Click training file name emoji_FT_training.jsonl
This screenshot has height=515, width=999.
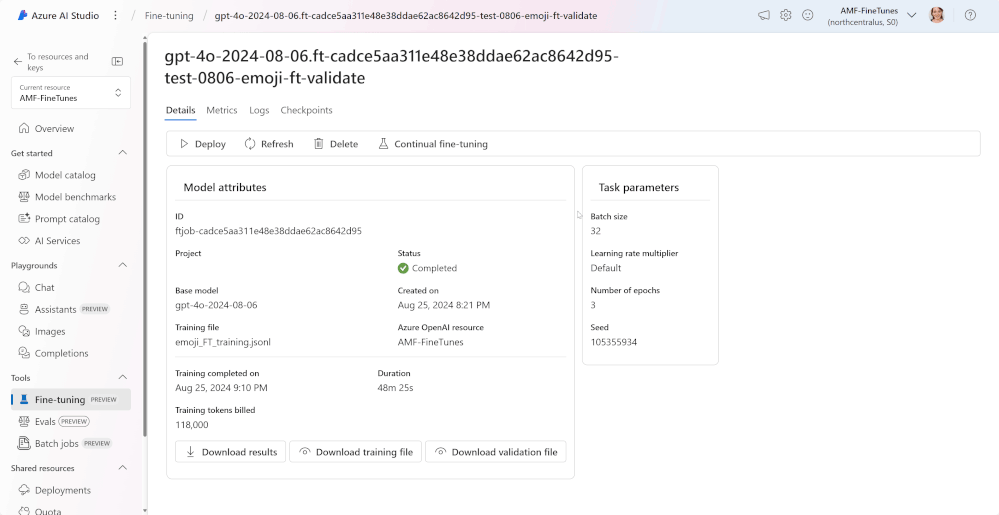pyautogui.click(x=223, y=342)
